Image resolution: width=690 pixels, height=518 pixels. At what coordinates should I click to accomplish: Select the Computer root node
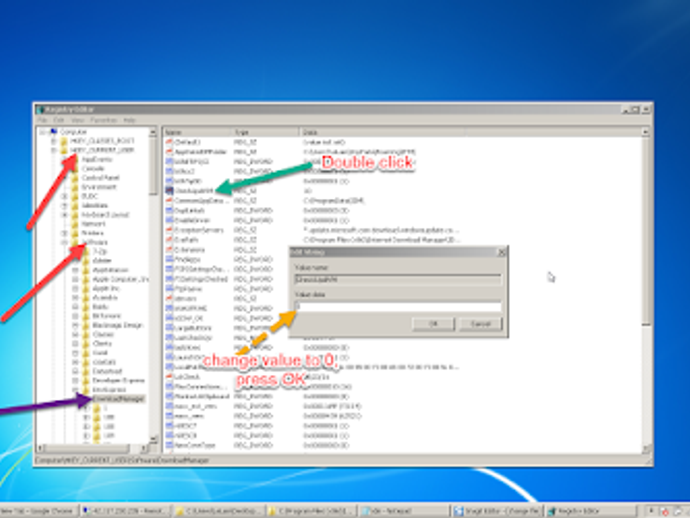pyautogui.click(x=73, y=132)
